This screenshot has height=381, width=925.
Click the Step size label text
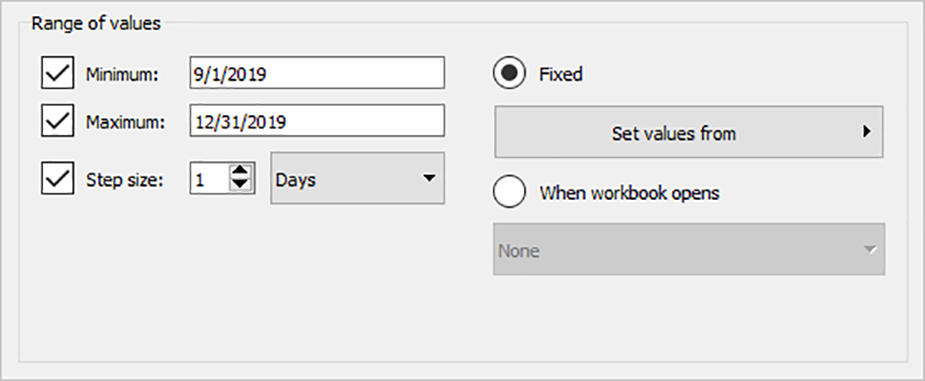[x=124, y=180]
